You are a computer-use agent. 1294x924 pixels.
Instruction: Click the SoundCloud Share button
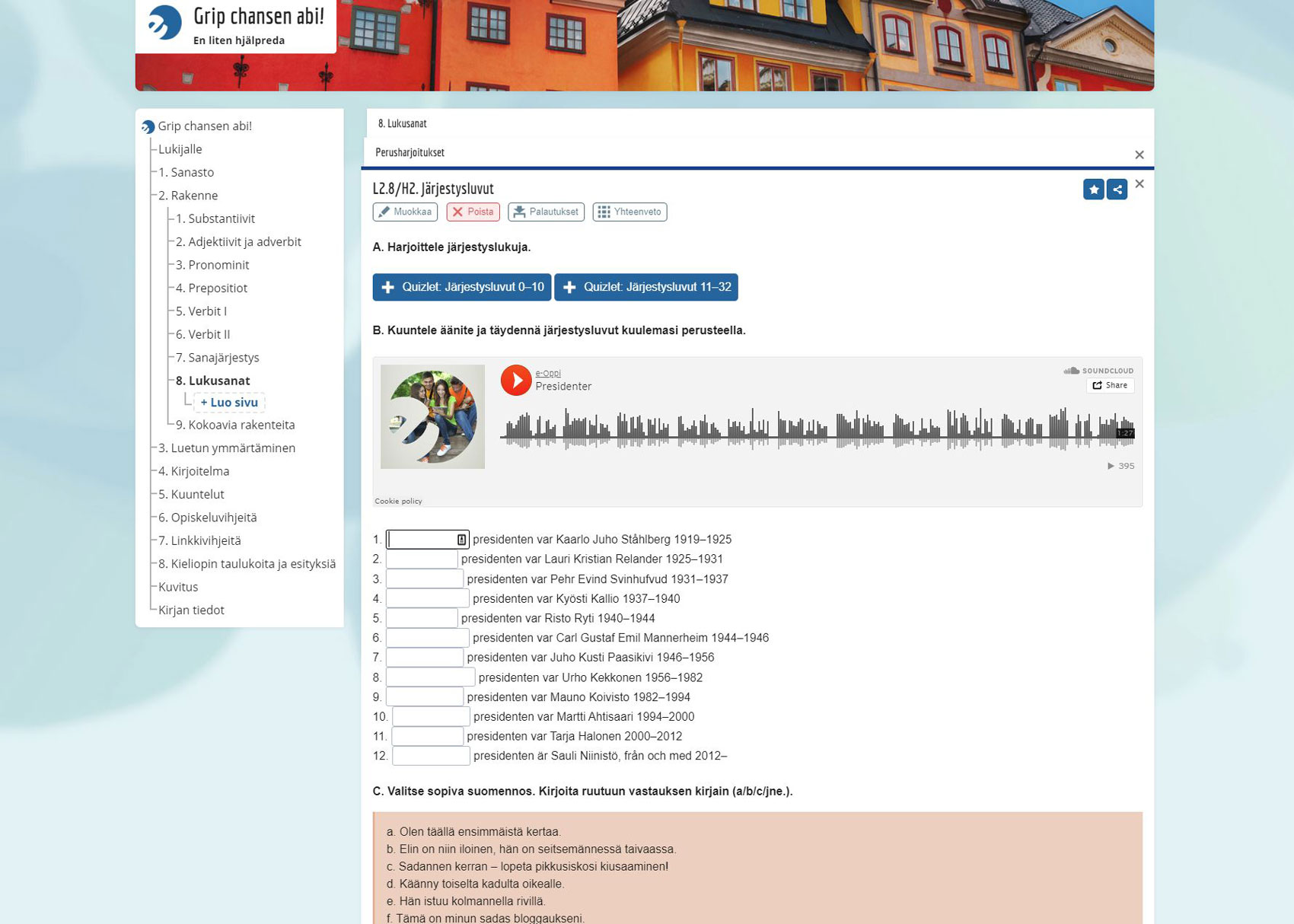point(1110,385)
